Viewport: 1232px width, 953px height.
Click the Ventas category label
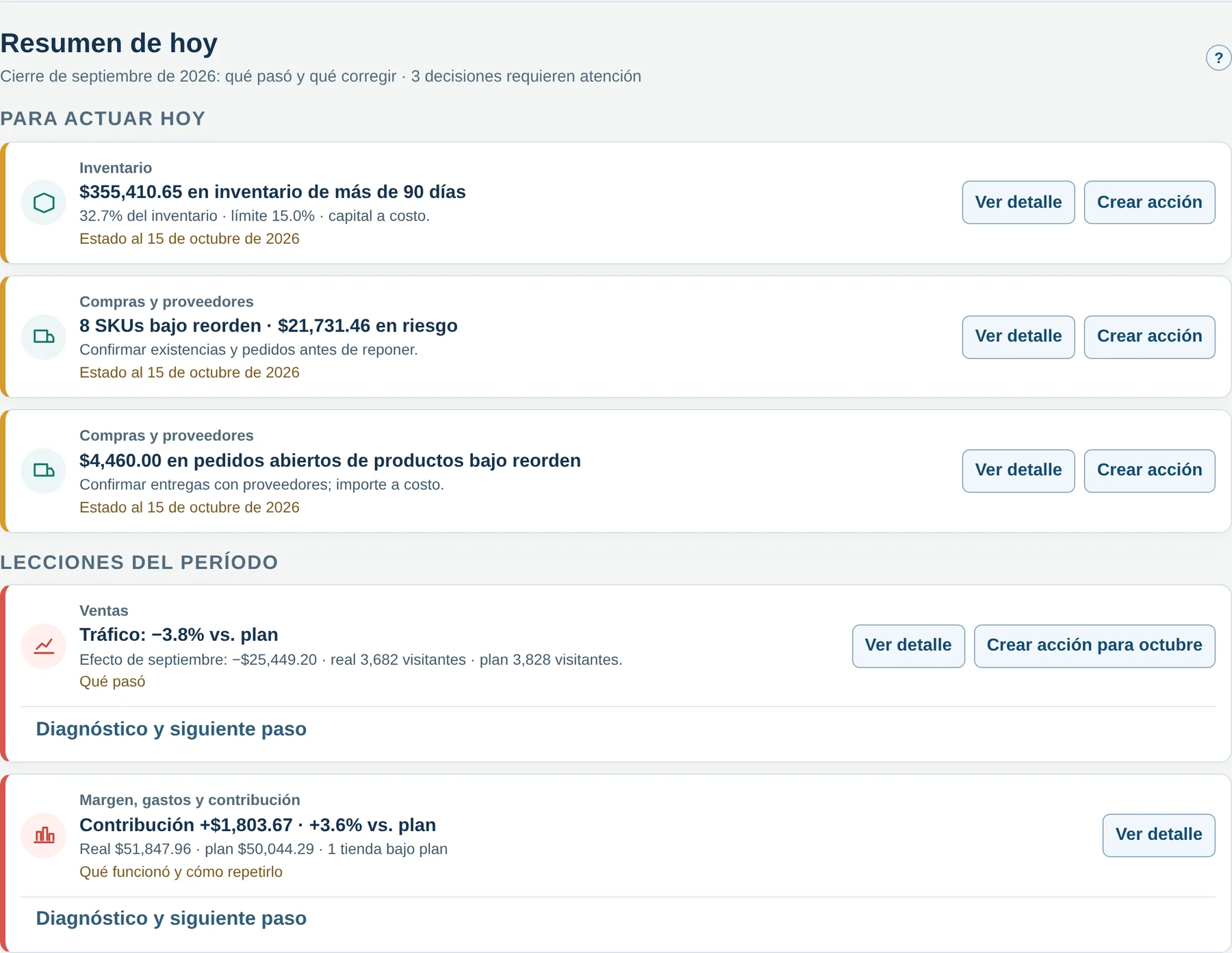(103, 611)
